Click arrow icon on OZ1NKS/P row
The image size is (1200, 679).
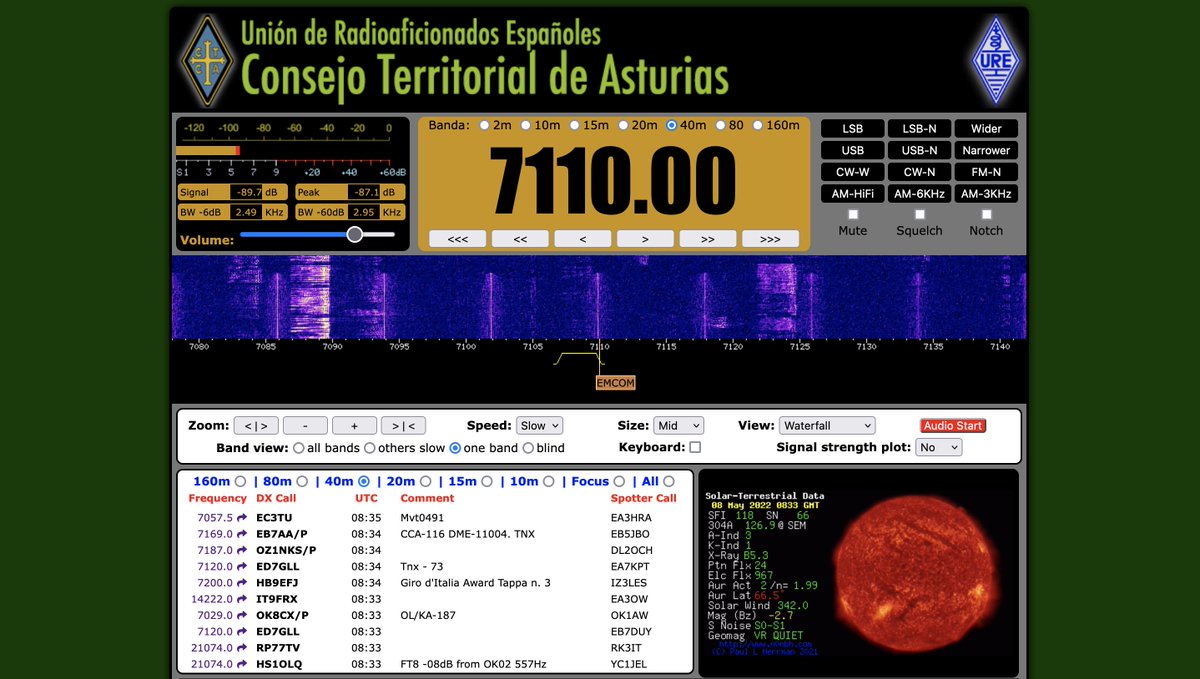point(241,550)
